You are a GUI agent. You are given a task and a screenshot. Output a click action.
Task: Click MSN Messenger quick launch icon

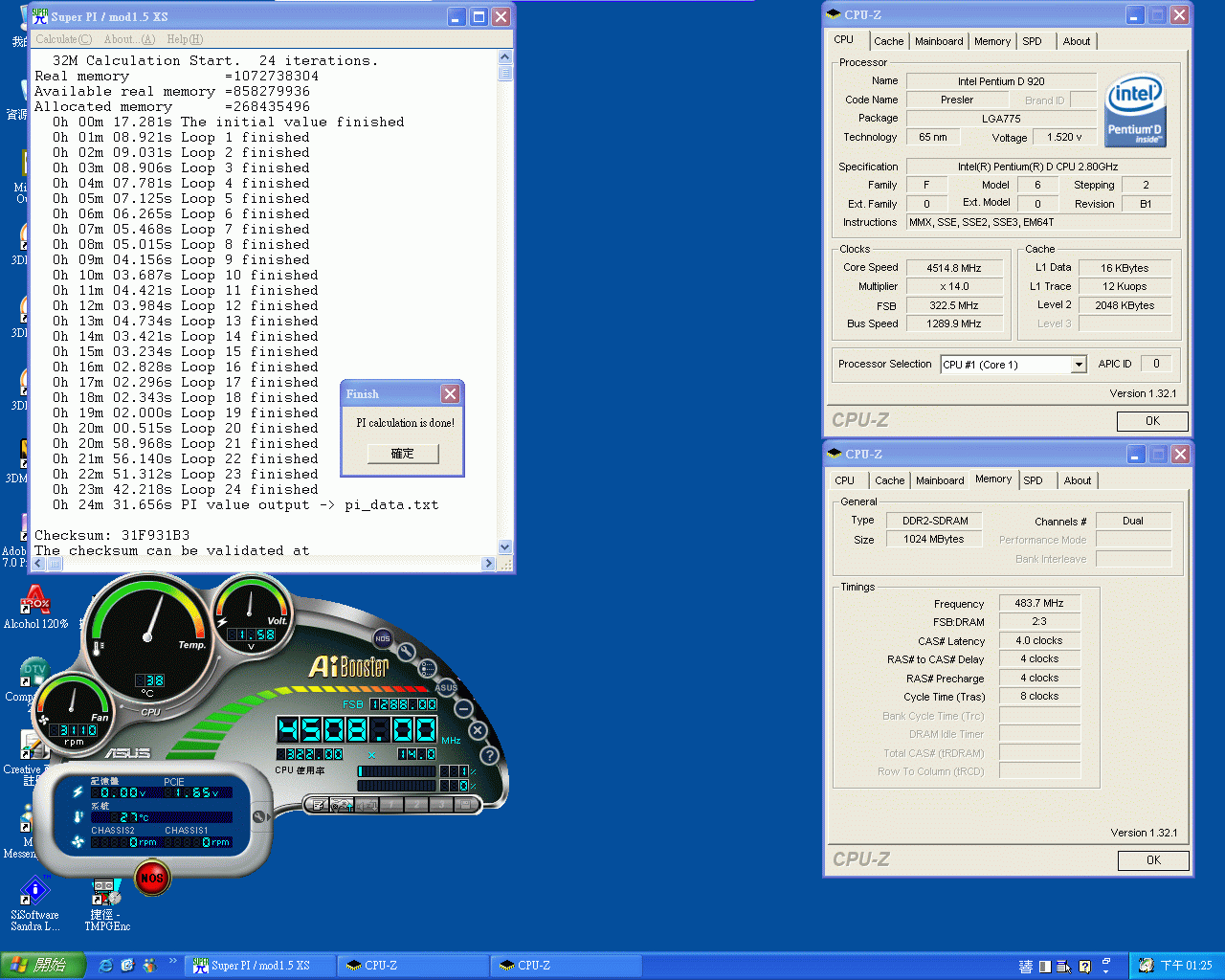[x=149, y=966]
